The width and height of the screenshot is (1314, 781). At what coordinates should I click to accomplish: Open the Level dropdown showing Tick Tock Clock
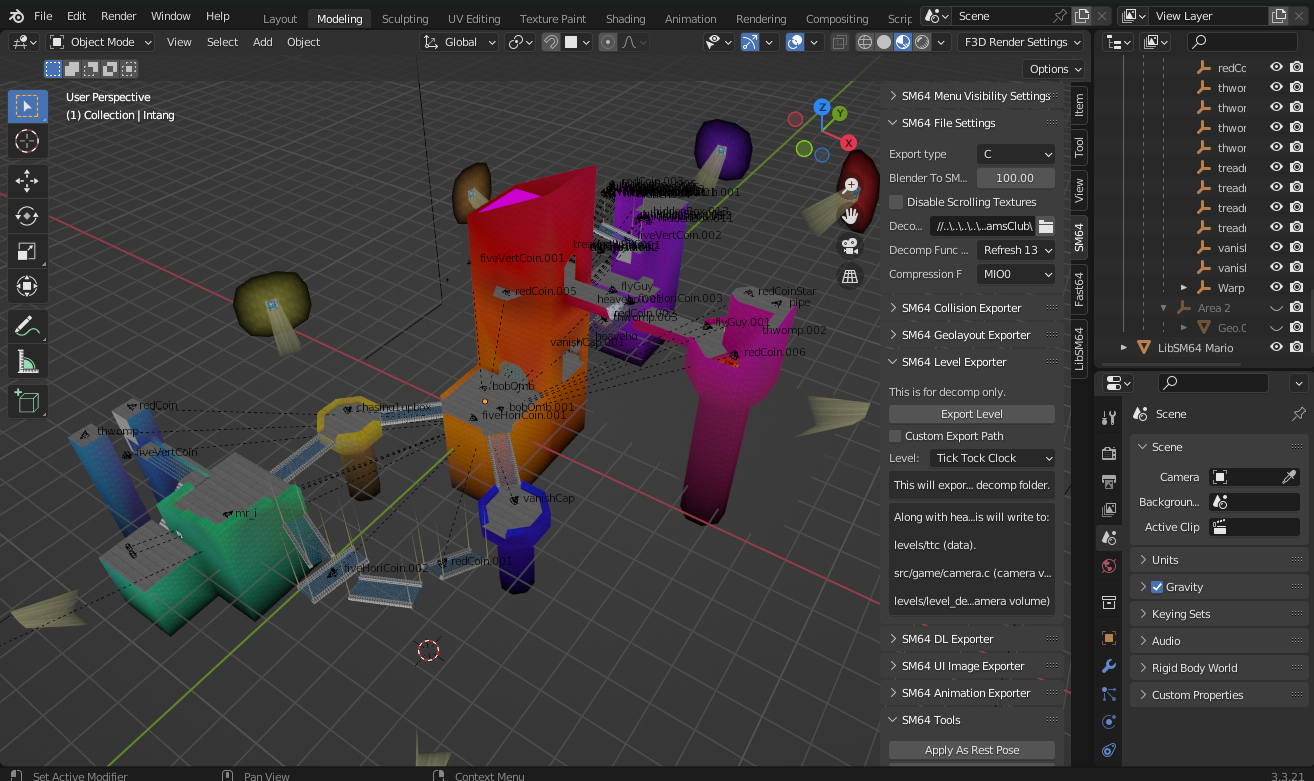pyautogui.click(x=992, y=458)
